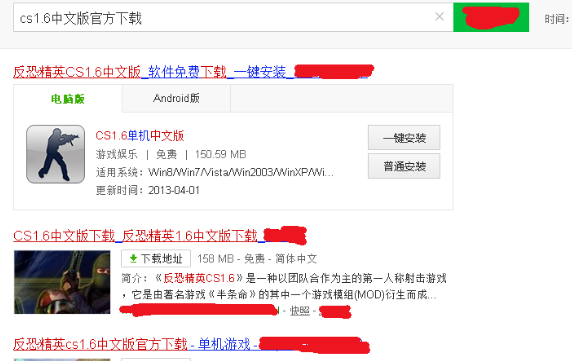Click the 简介 description mentioning 《半条命》
This screenshot has height=361, width=572.
tap(284, 286)
